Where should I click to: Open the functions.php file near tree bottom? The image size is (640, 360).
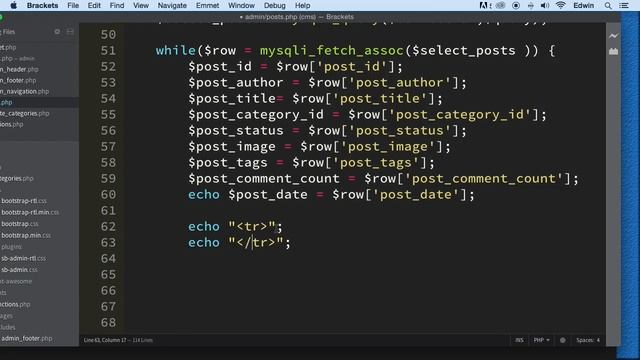[x=15, y=304]
